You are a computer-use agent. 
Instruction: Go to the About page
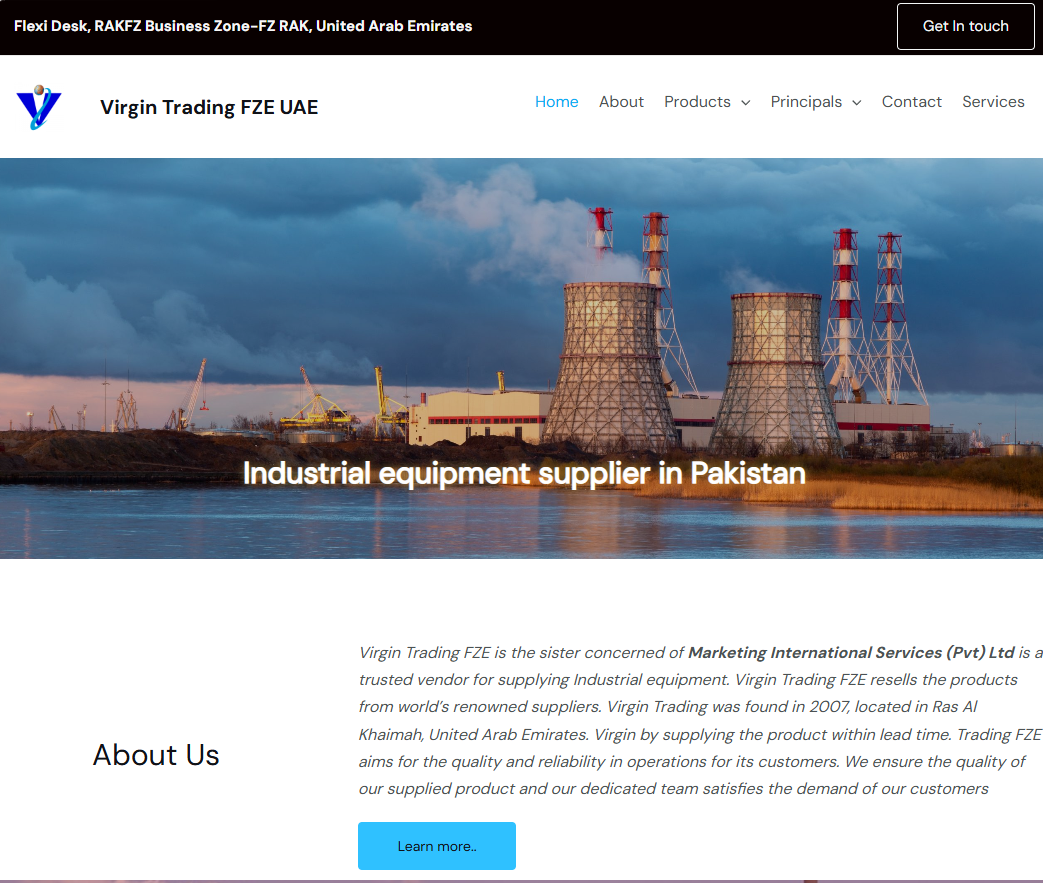click(621, 102)
